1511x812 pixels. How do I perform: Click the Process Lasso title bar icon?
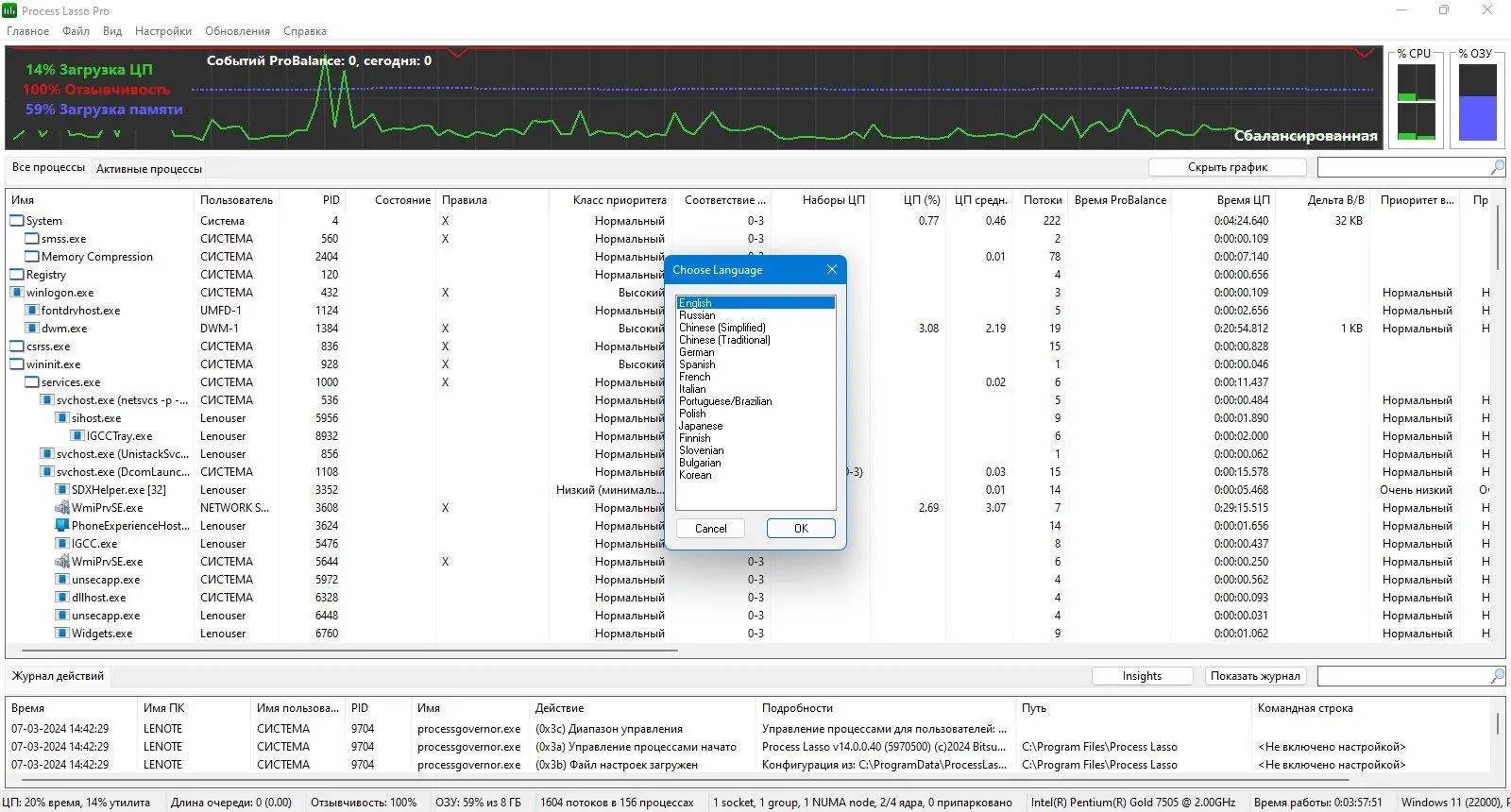point(9,10)
